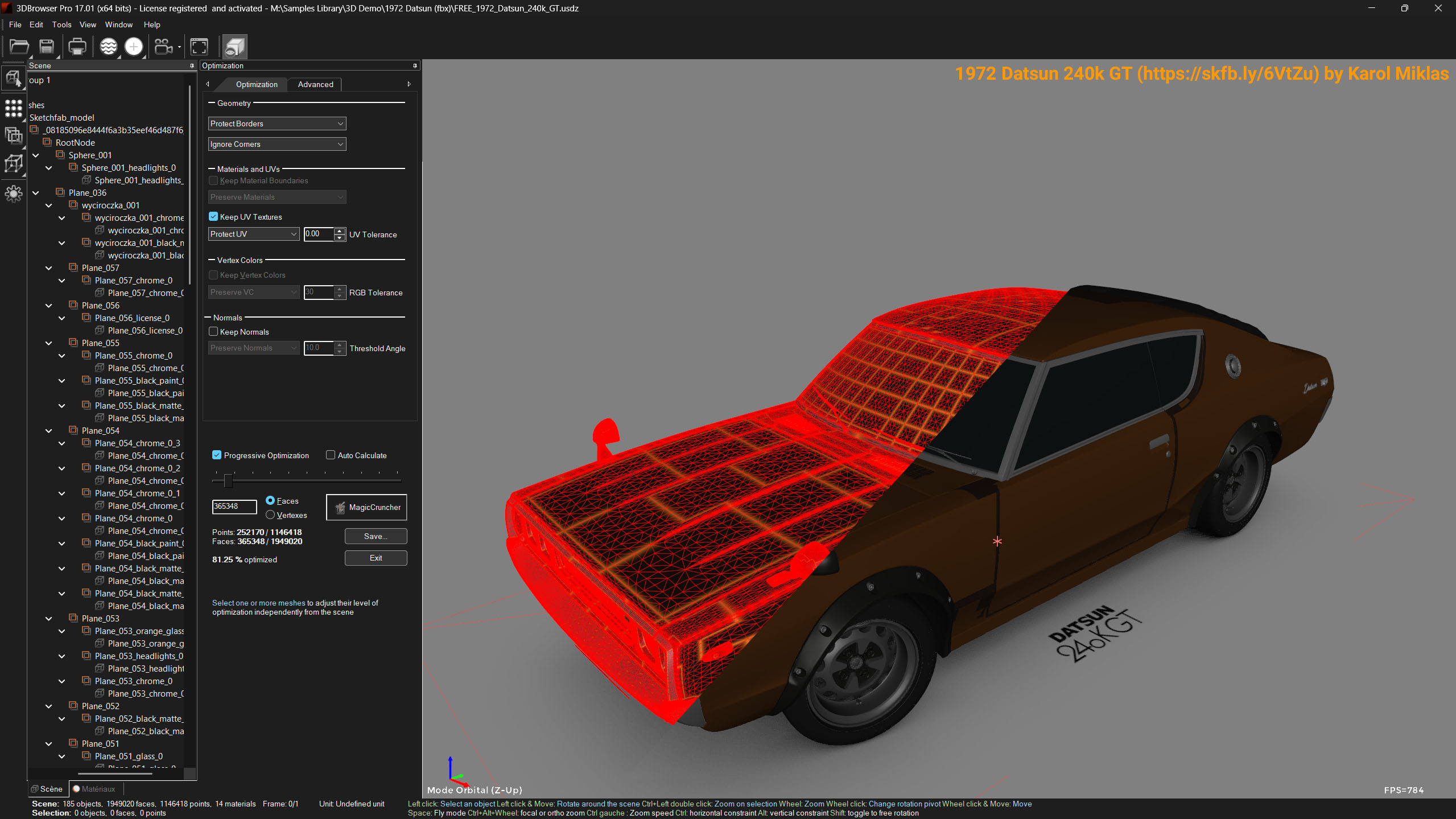Screen dimensions: 1456x819
Task: Click the Save... button
Action: pos(376,536)
